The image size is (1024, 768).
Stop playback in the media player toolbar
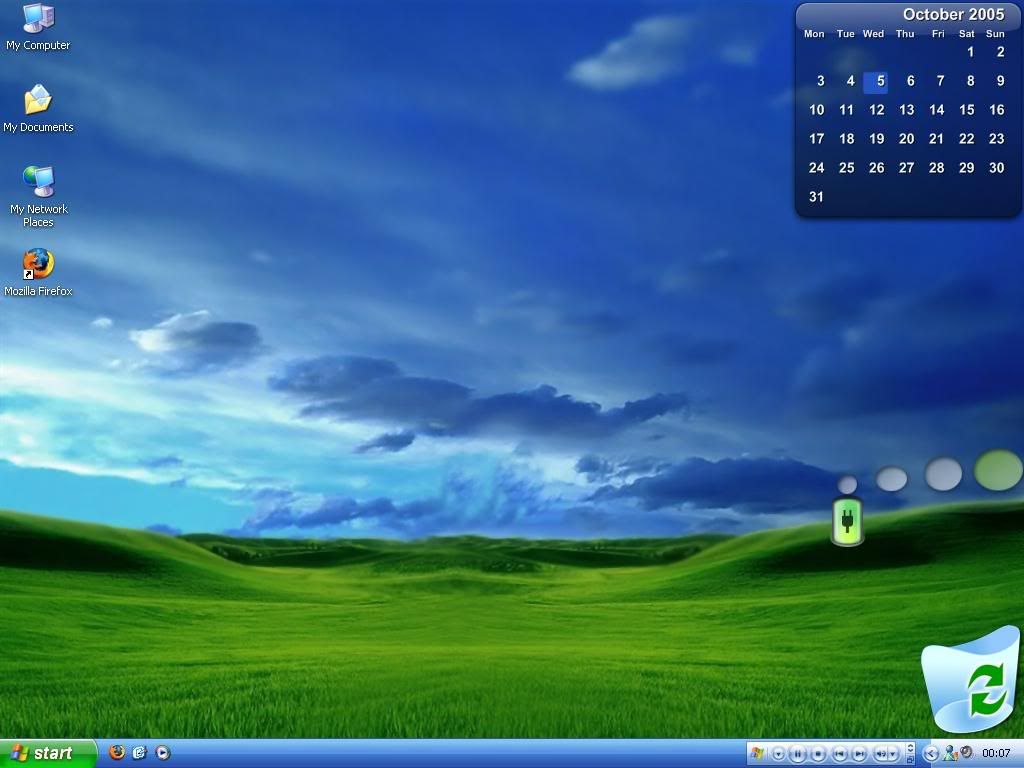pos(818,753)
